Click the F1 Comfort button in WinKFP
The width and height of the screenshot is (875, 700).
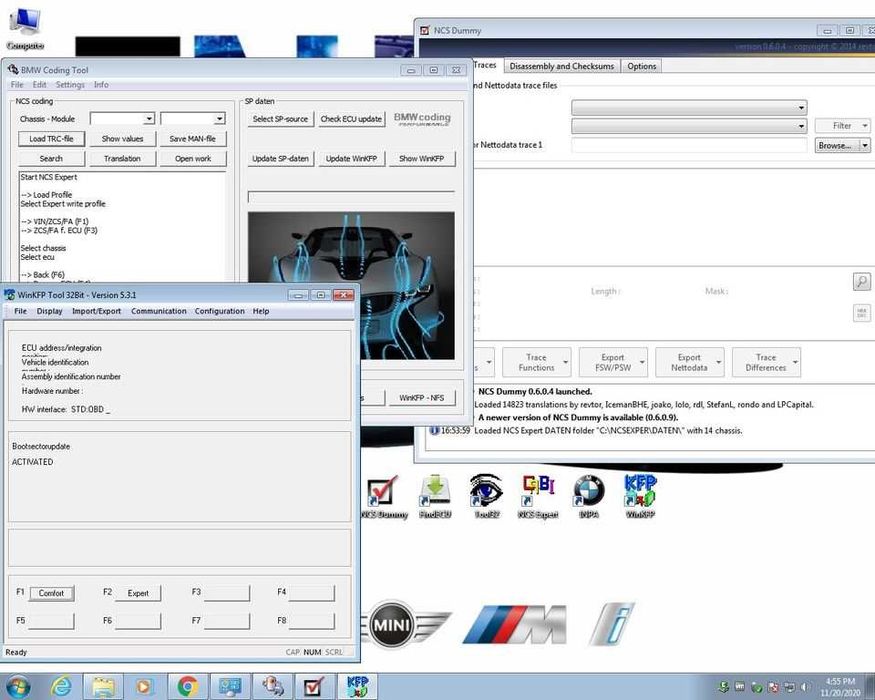pos(51,593)
